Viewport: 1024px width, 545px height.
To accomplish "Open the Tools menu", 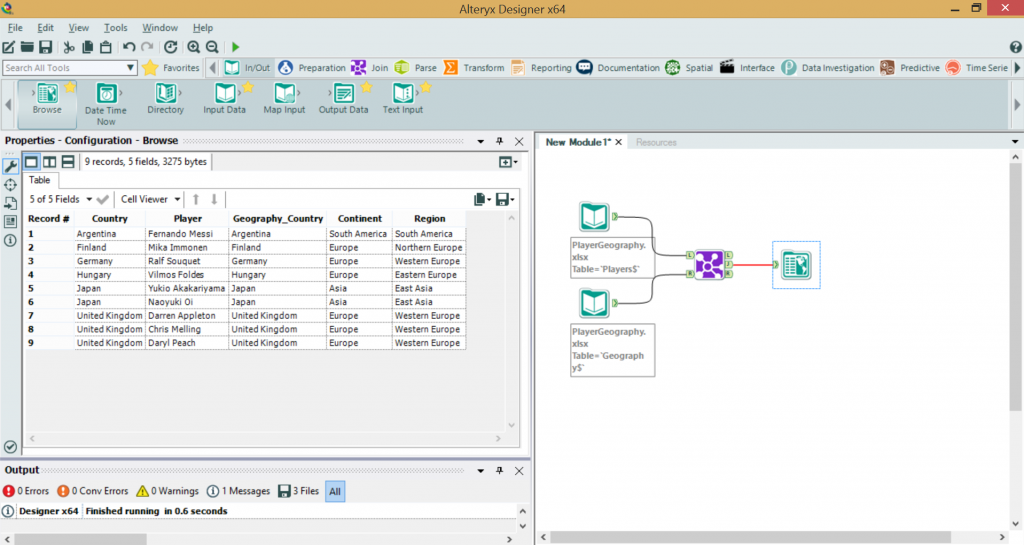I will tap(115, 28).
